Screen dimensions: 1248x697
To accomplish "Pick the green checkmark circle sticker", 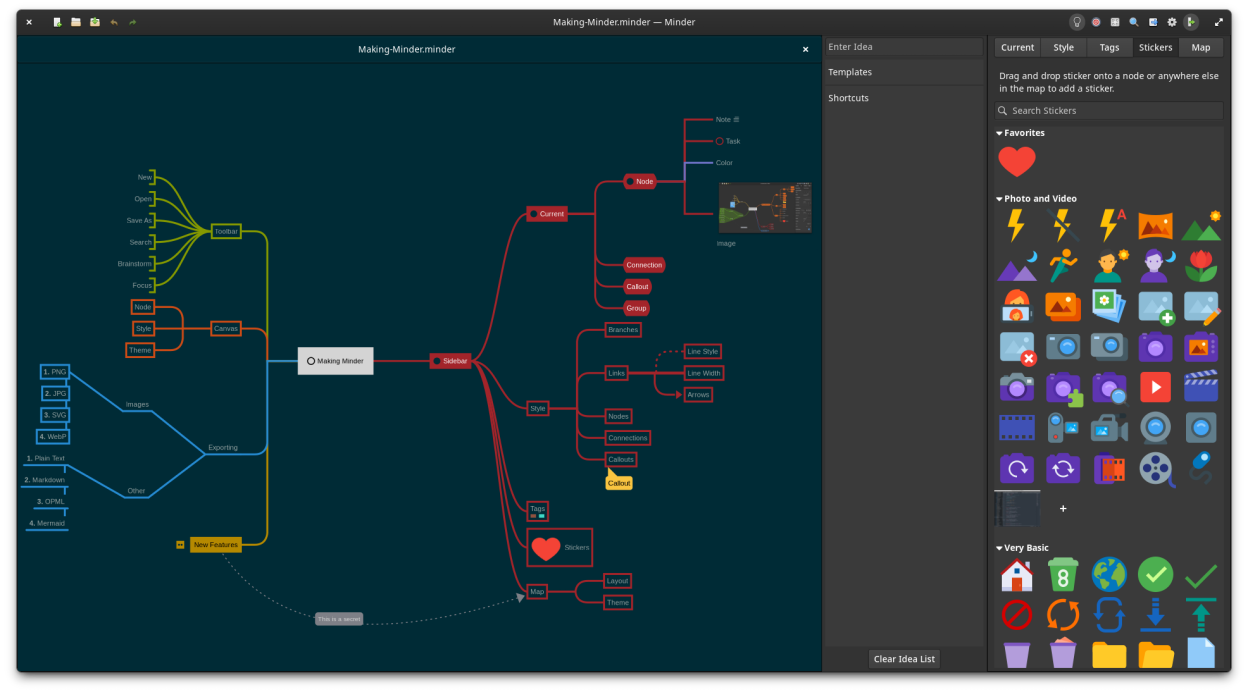I will [1155, 574].
